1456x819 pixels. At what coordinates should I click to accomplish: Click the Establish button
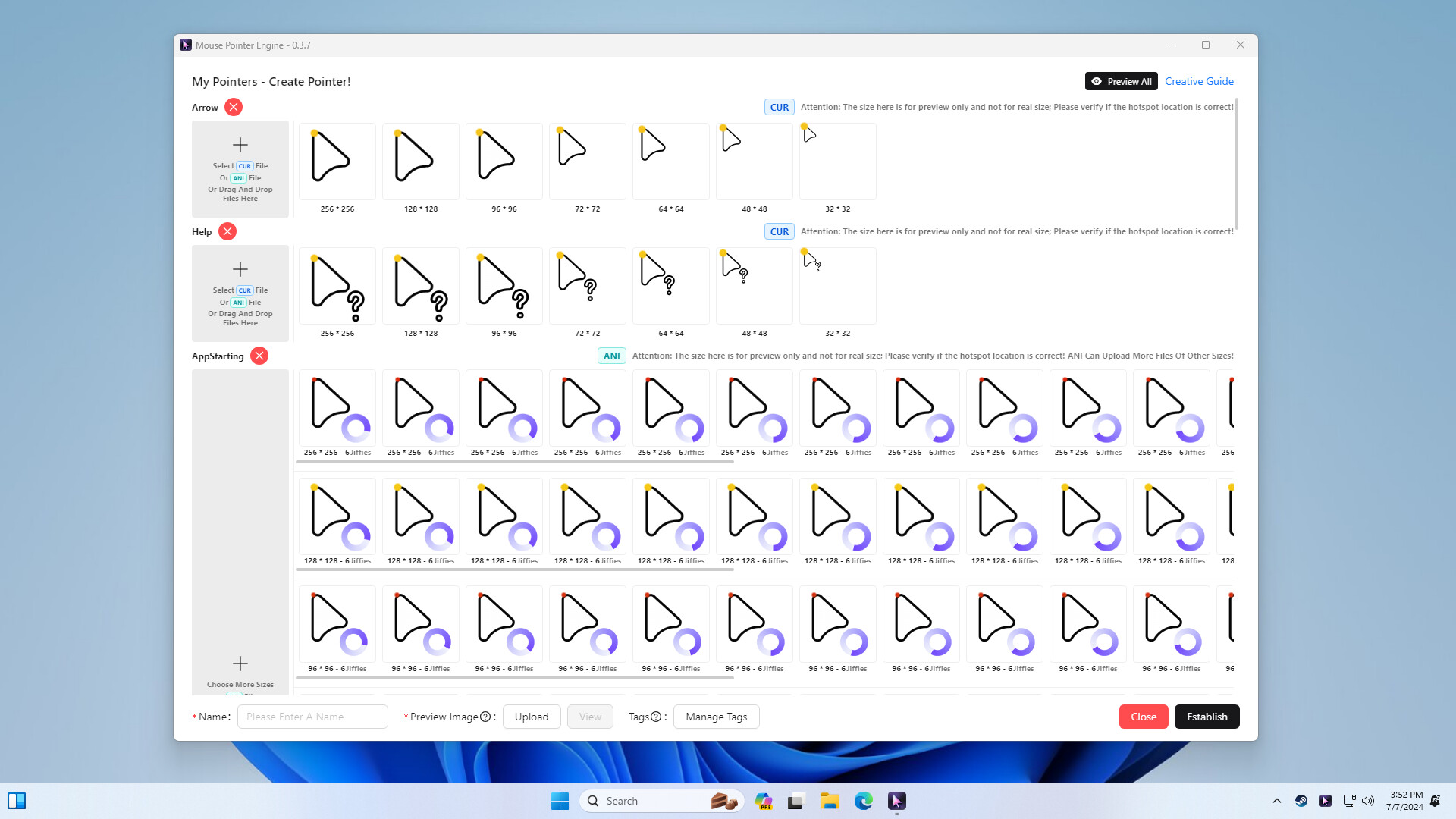point(1207,716)
